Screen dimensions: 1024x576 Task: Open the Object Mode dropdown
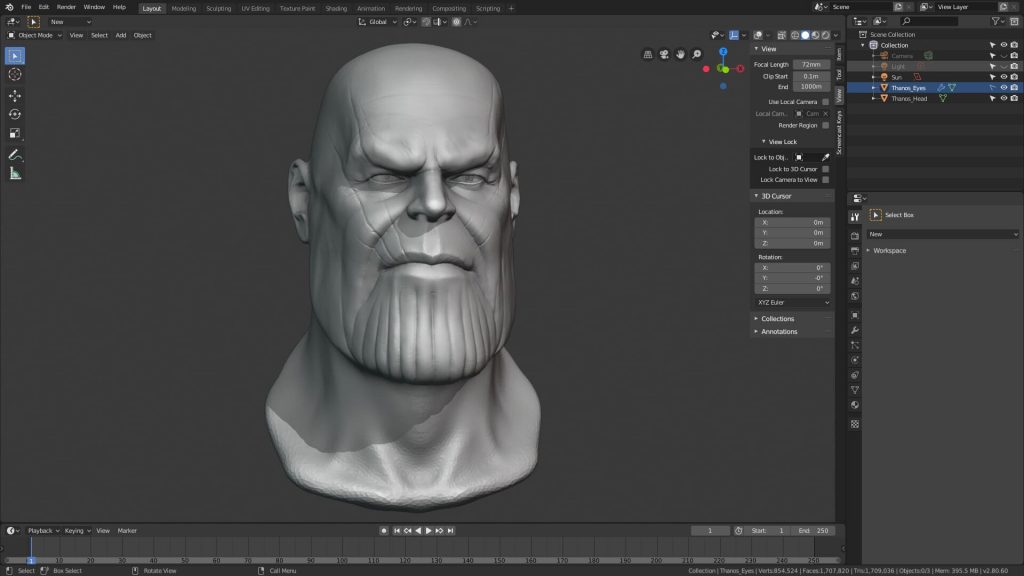35,35
